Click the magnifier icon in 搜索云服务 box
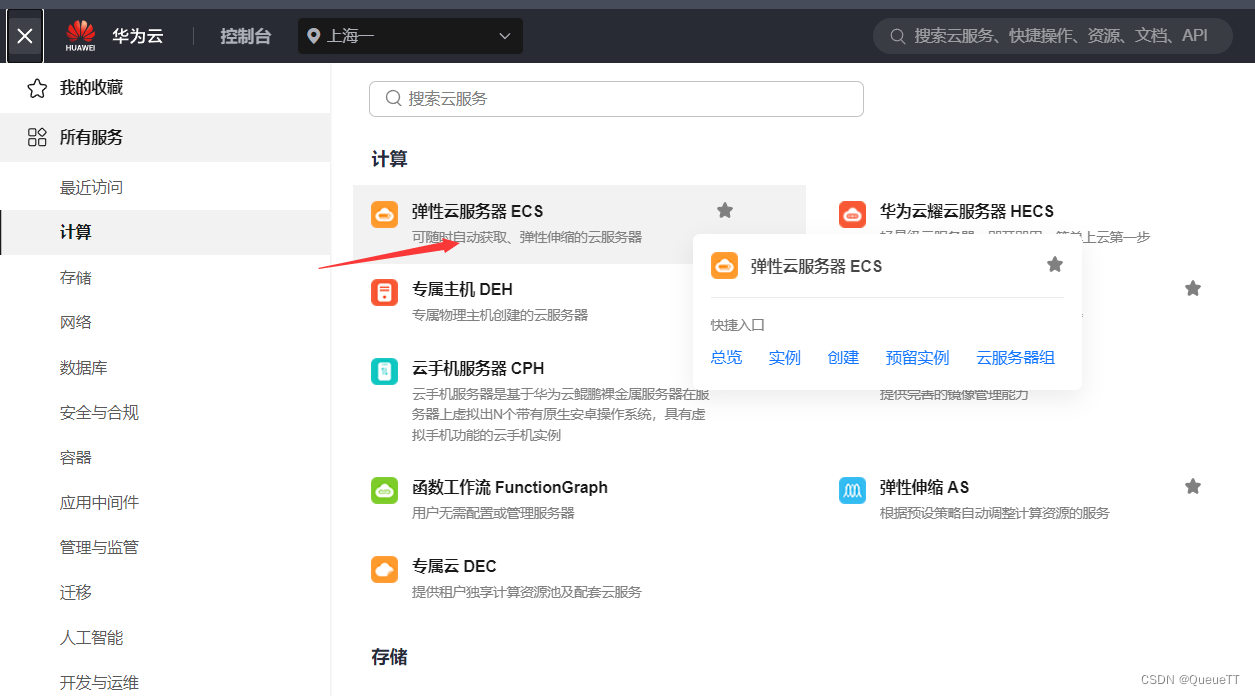 click(393, 99)
